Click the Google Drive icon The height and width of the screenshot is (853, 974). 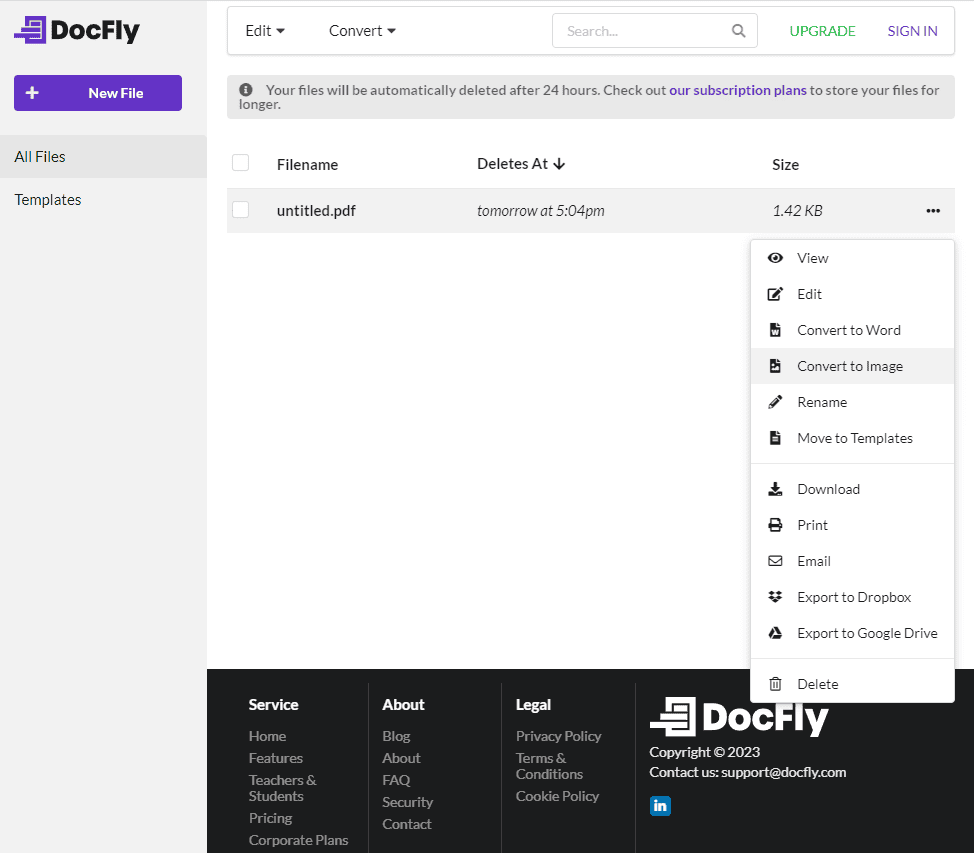775,633
